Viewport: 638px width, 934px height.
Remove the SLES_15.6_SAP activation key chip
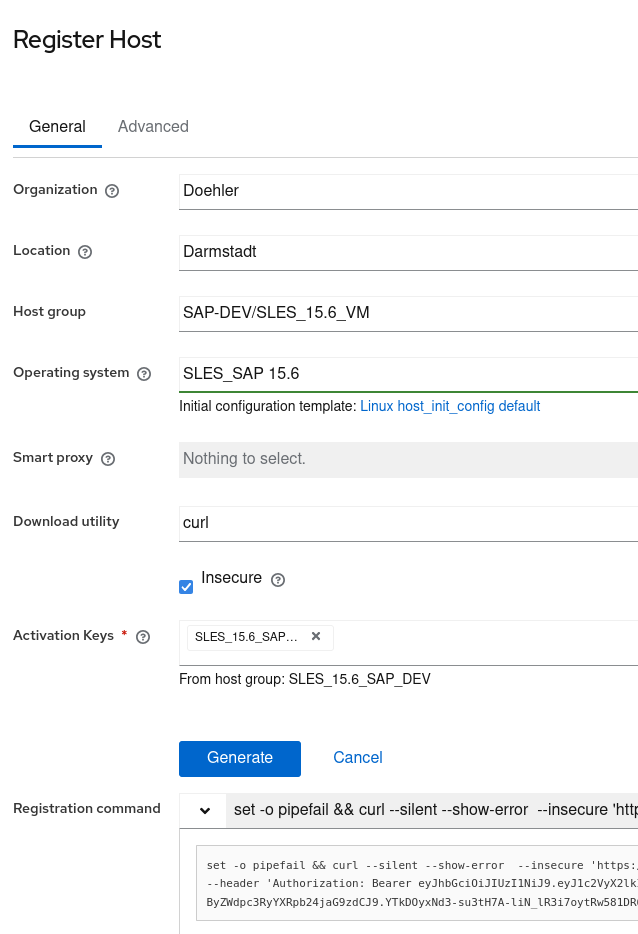tap(316, 636)
